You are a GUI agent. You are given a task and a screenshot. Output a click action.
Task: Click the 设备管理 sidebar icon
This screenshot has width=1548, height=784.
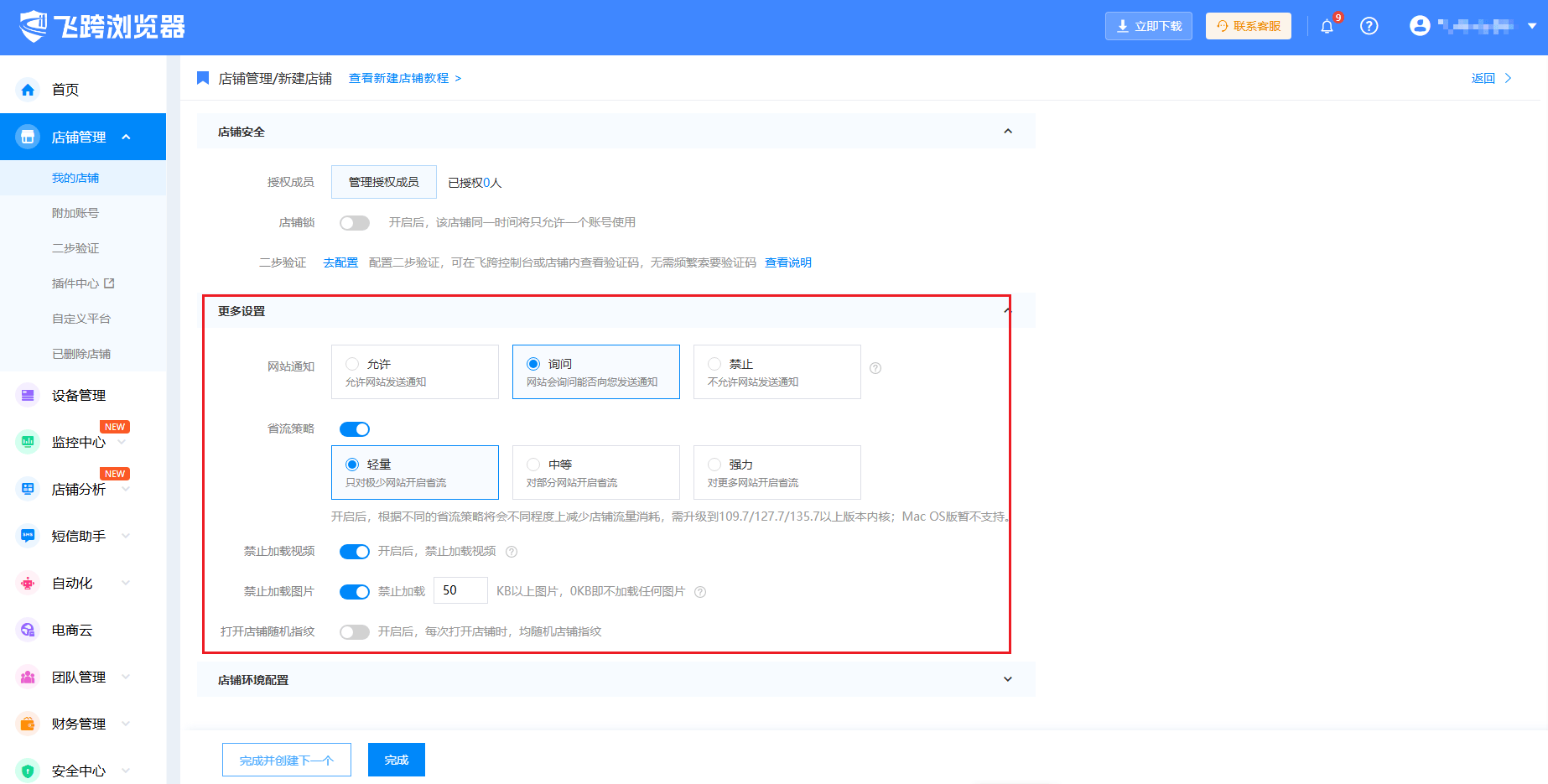[28, 395]
